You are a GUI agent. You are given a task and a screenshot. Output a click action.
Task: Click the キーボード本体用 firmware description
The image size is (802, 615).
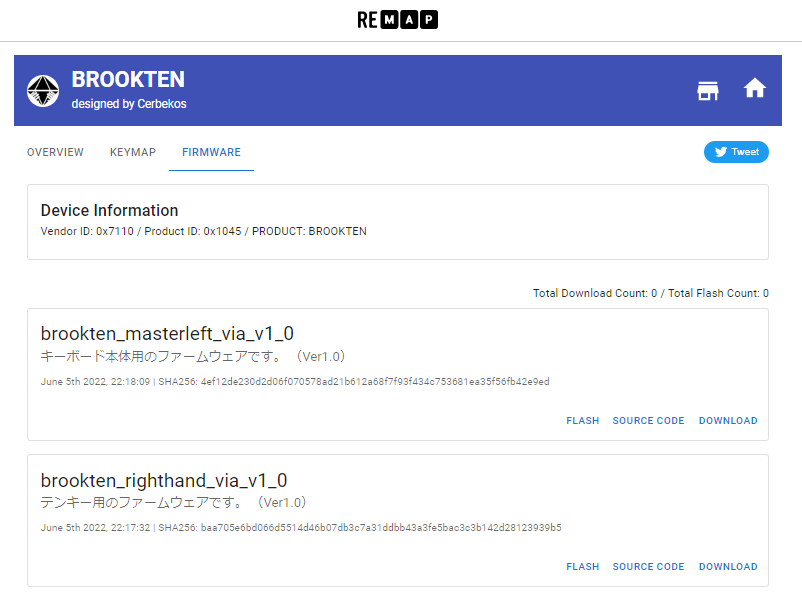click(193, 357)
